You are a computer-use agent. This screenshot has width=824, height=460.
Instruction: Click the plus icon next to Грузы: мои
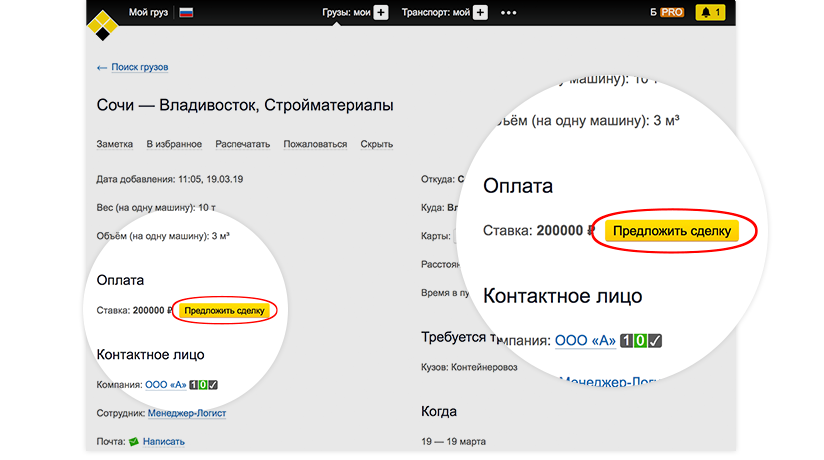(380, 13)
